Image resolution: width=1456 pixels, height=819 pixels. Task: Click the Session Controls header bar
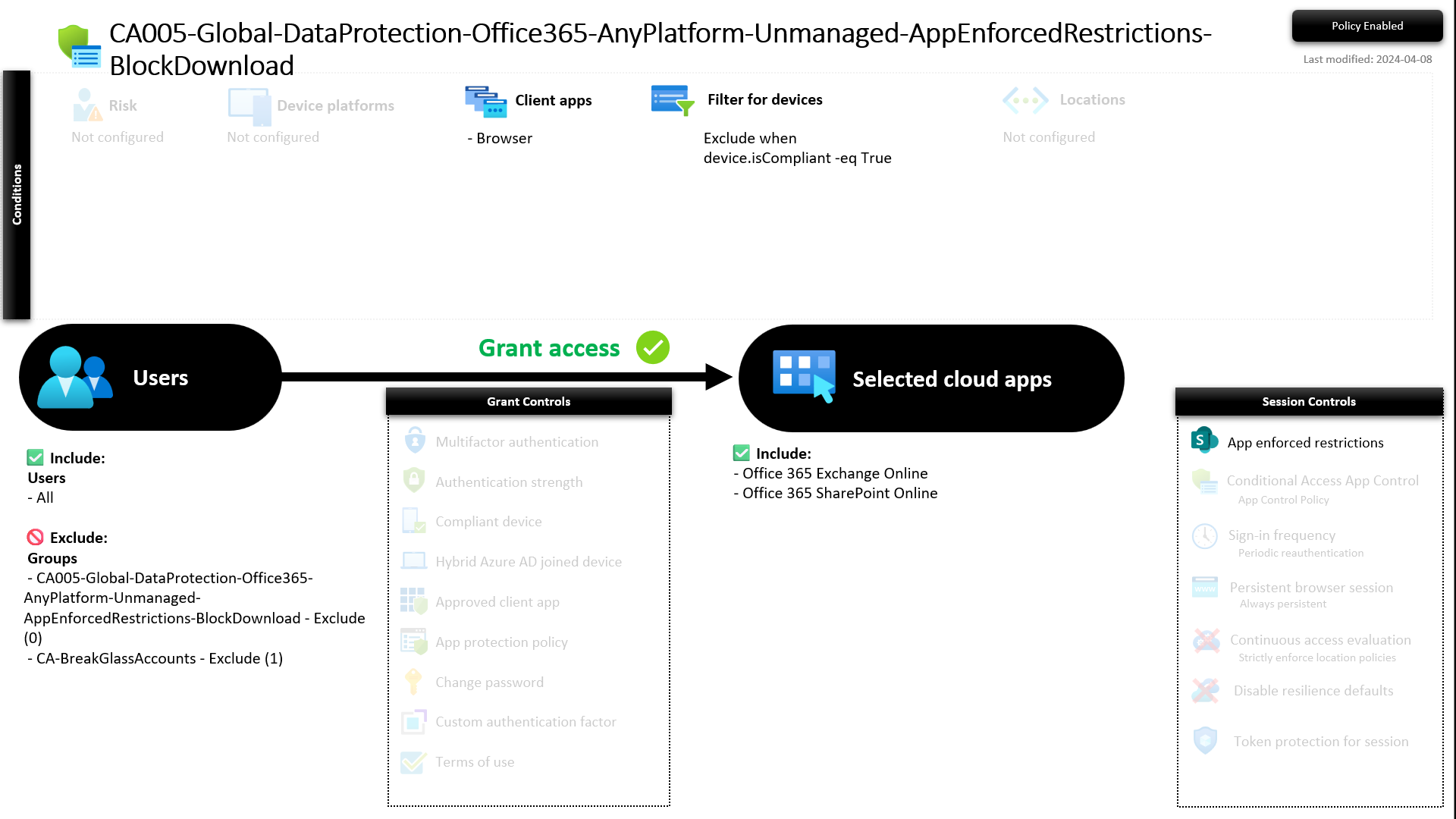(1309, 402)
